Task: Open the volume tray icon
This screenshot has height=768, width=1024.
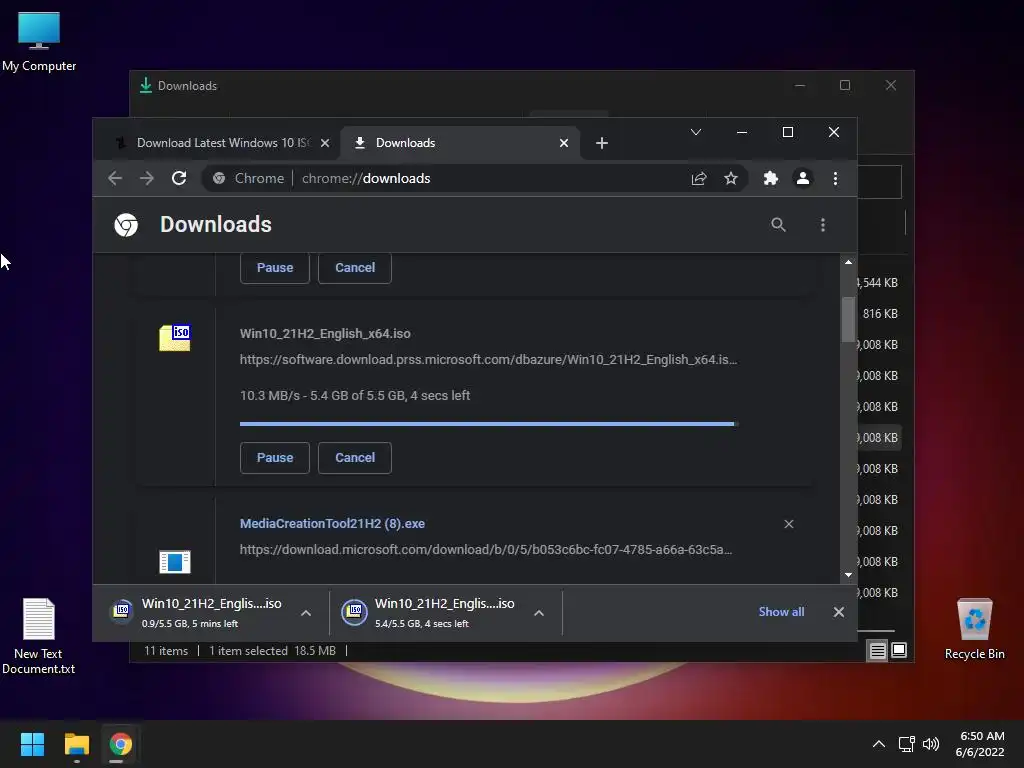Action: [931, 744]
